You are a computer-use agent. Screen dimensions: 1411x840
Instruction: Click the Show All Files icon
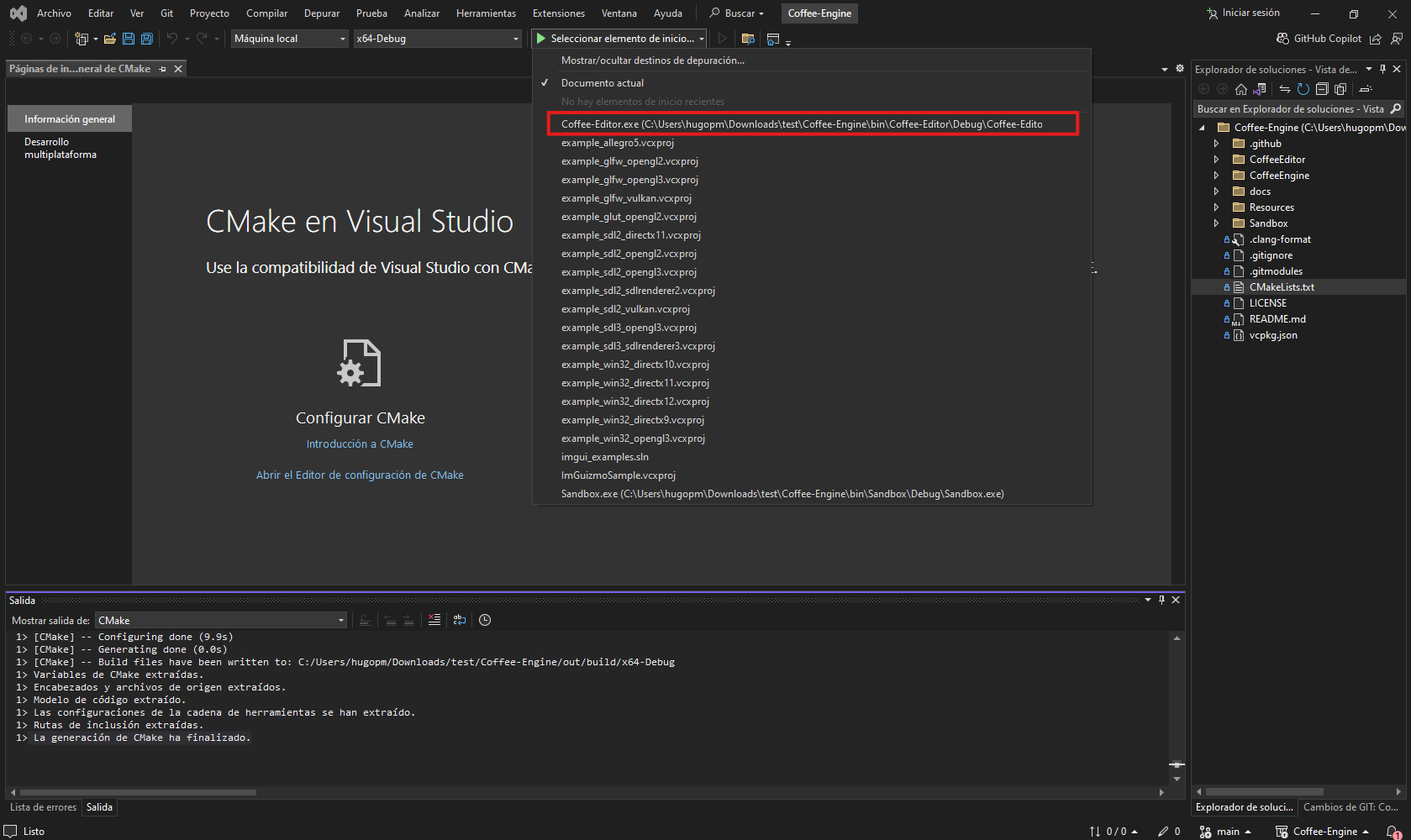[1340, 89]
